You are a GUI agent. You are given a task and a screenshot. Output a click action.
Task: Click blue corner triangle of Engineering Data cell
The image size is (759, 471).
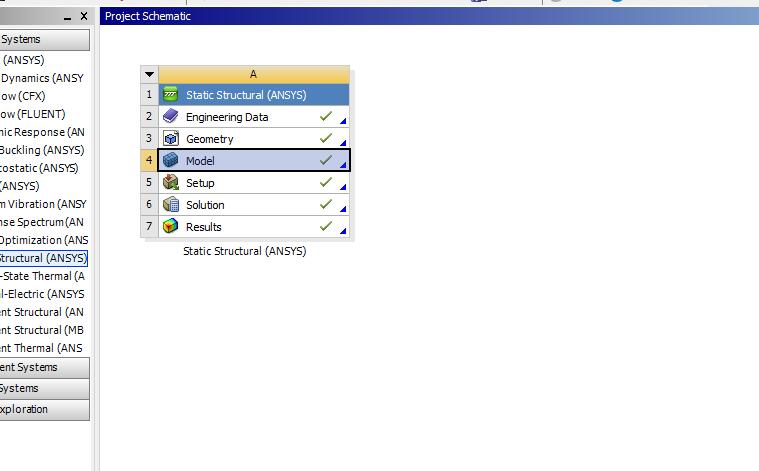coord(343,121)
